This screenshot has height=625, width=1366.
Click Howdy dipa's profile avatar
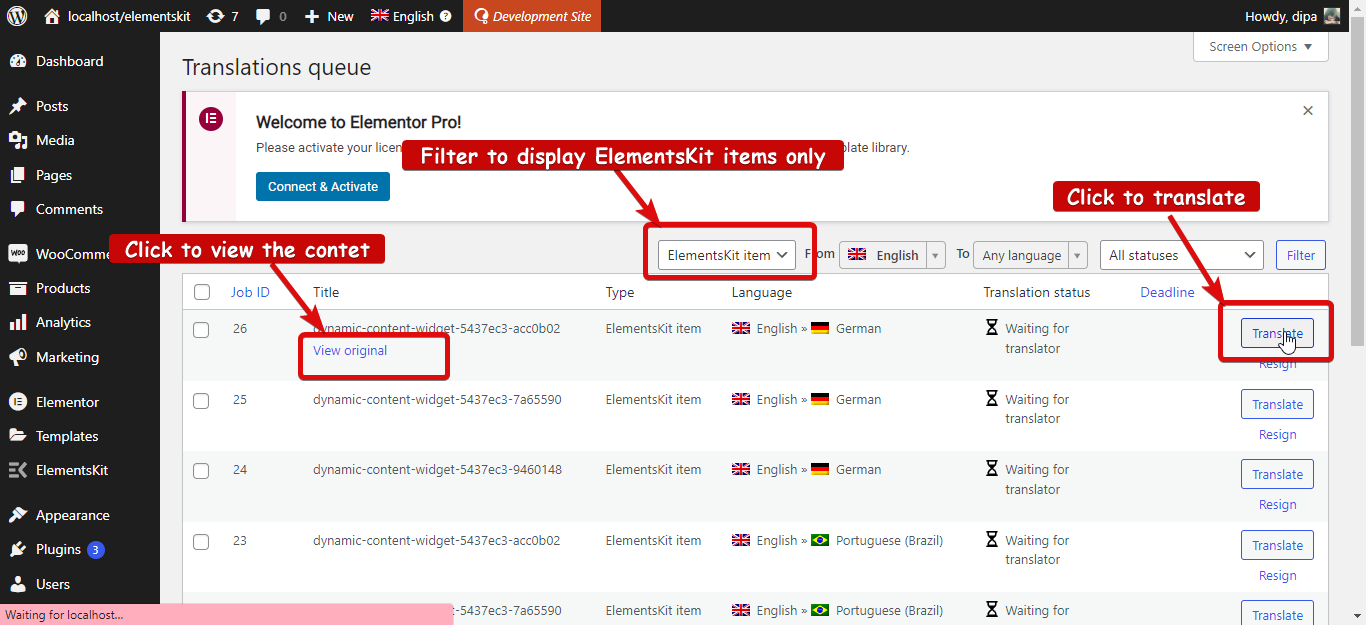click(x=1330, y=15)
